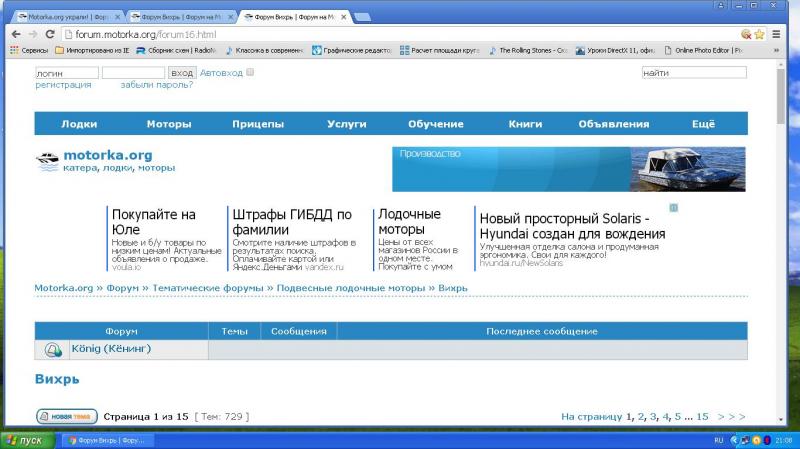The height and width of the screenshot is (449, 800).
Task: Click the новая тема button
Action: pos(66,416)
